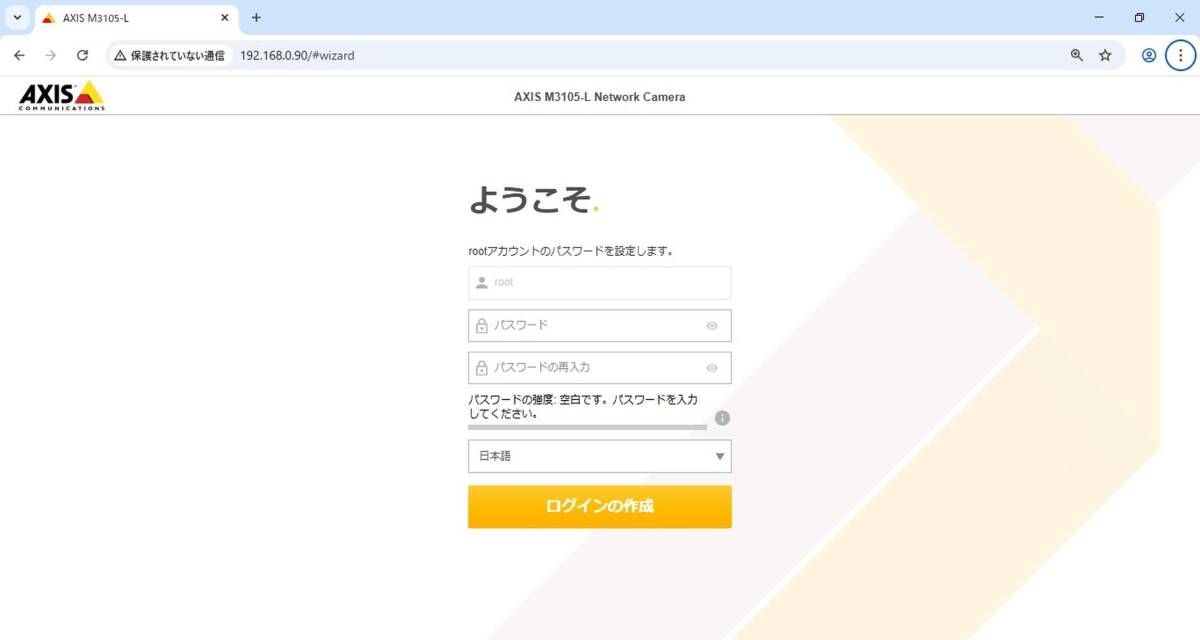
Task: Reload the camera setup page
Action: click(83, 55)
